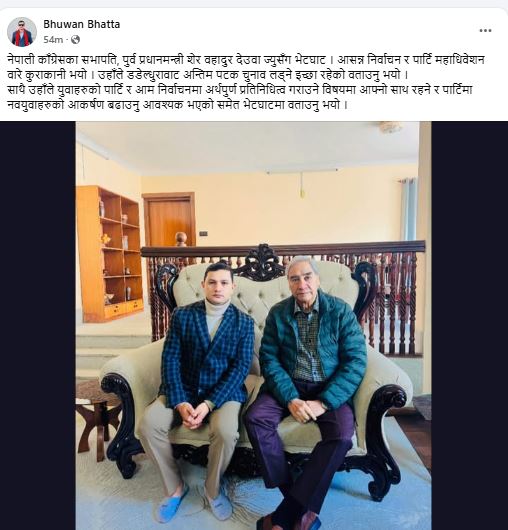Image resolution: width=508 pixels, height=530 pixels.
Task: Click the carved sofa crest ornament
Action: [261, 262]
